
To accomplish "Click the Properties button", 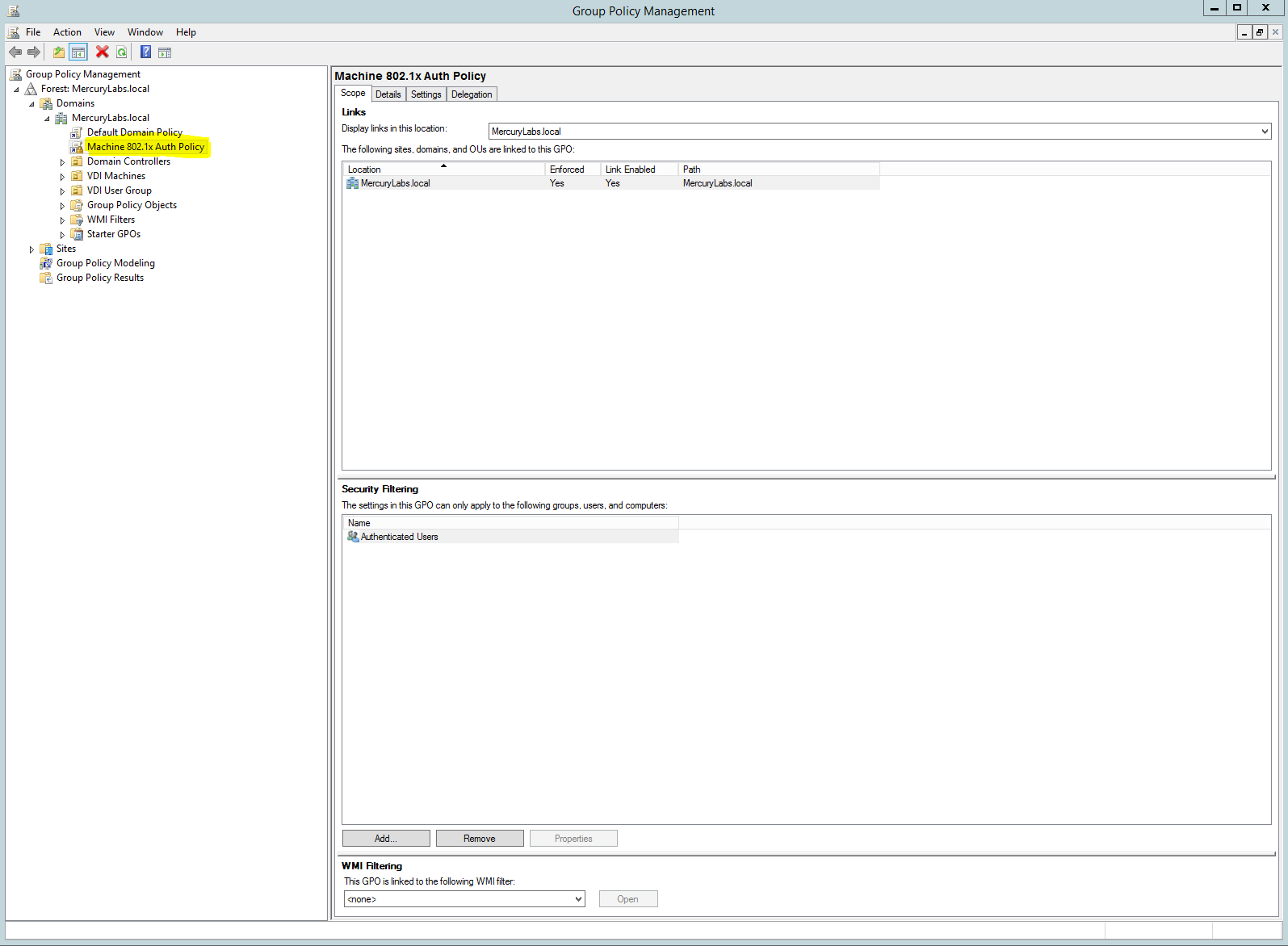I will click(x=573, y=839).
